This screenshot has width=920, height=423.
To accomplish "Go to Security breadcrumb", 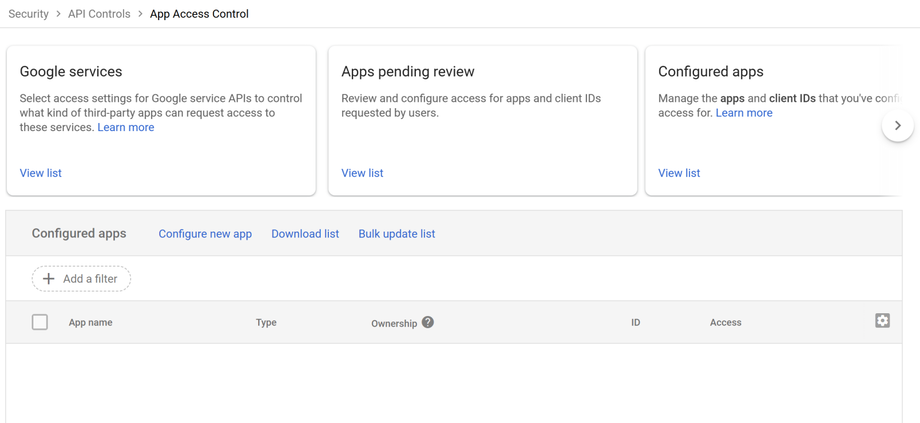I will coord(28,14).
